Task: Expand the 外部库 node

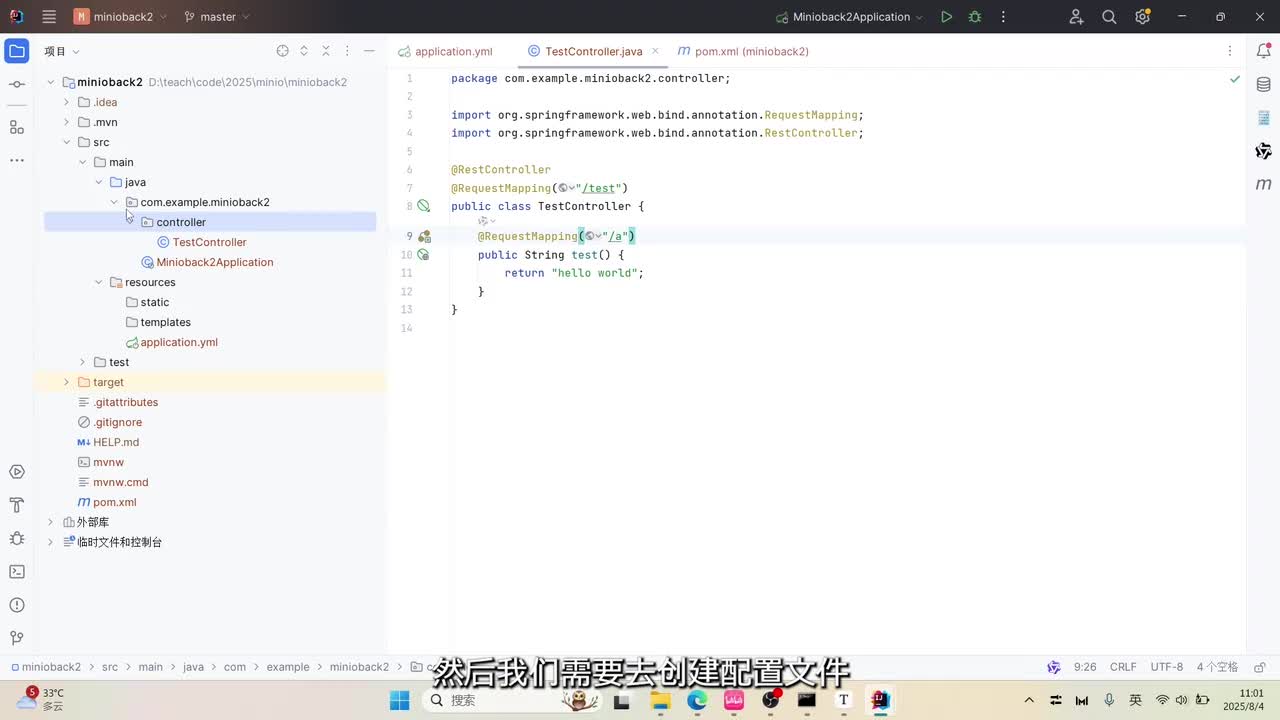Action: [x=51, y=522]
